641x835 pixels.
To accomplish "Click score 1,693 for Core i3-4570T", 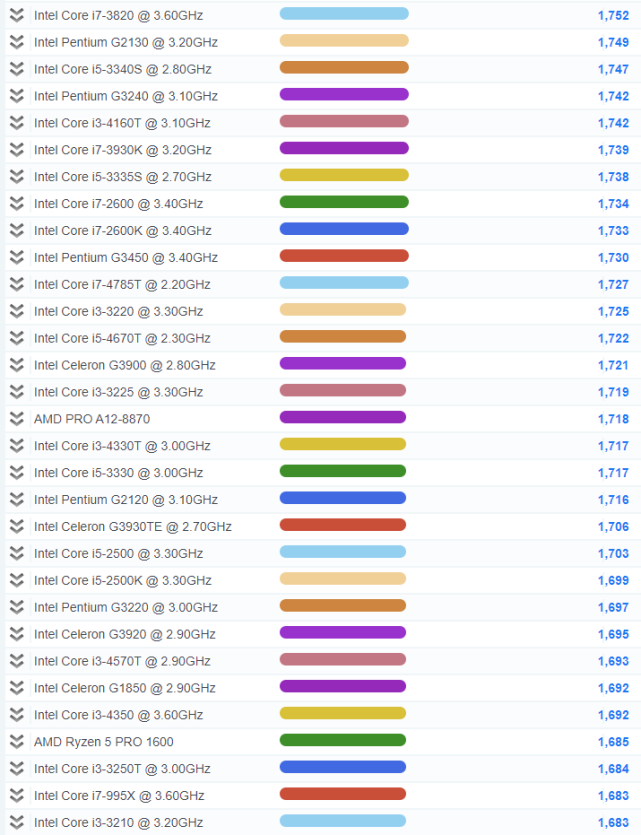I will point(613,661).
